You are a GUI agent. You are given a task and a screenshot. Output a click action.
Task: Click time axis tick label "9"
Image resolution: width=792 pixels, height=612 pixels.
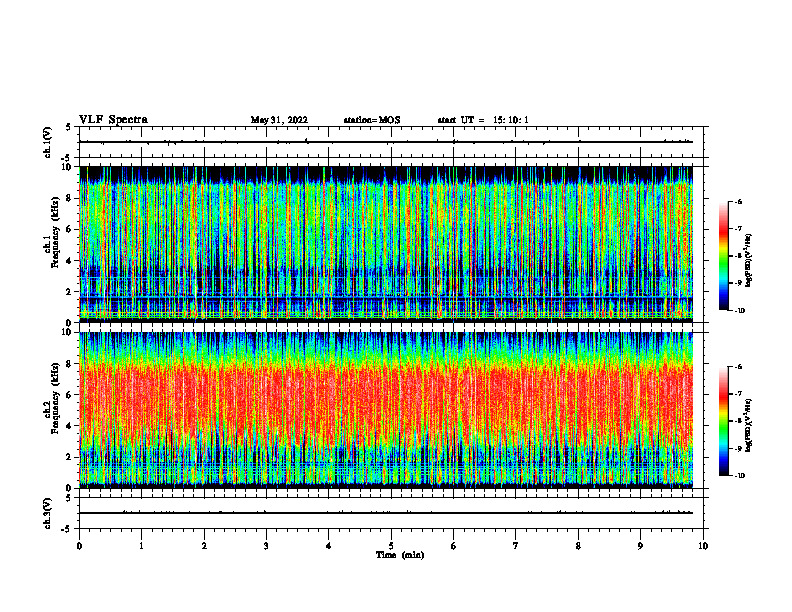point(640,546)
